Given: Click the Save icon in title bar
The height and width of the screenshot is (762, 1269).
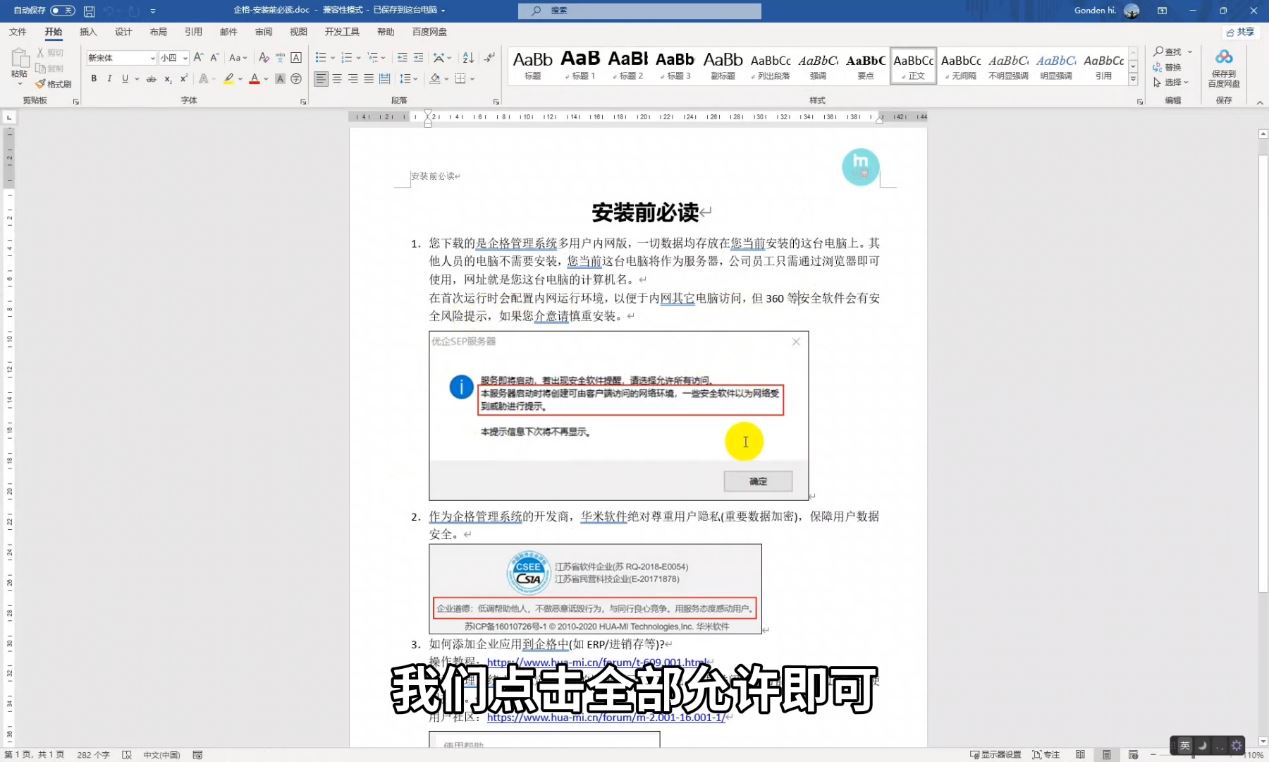Looking at the screenshot, I should coord(89,11).
